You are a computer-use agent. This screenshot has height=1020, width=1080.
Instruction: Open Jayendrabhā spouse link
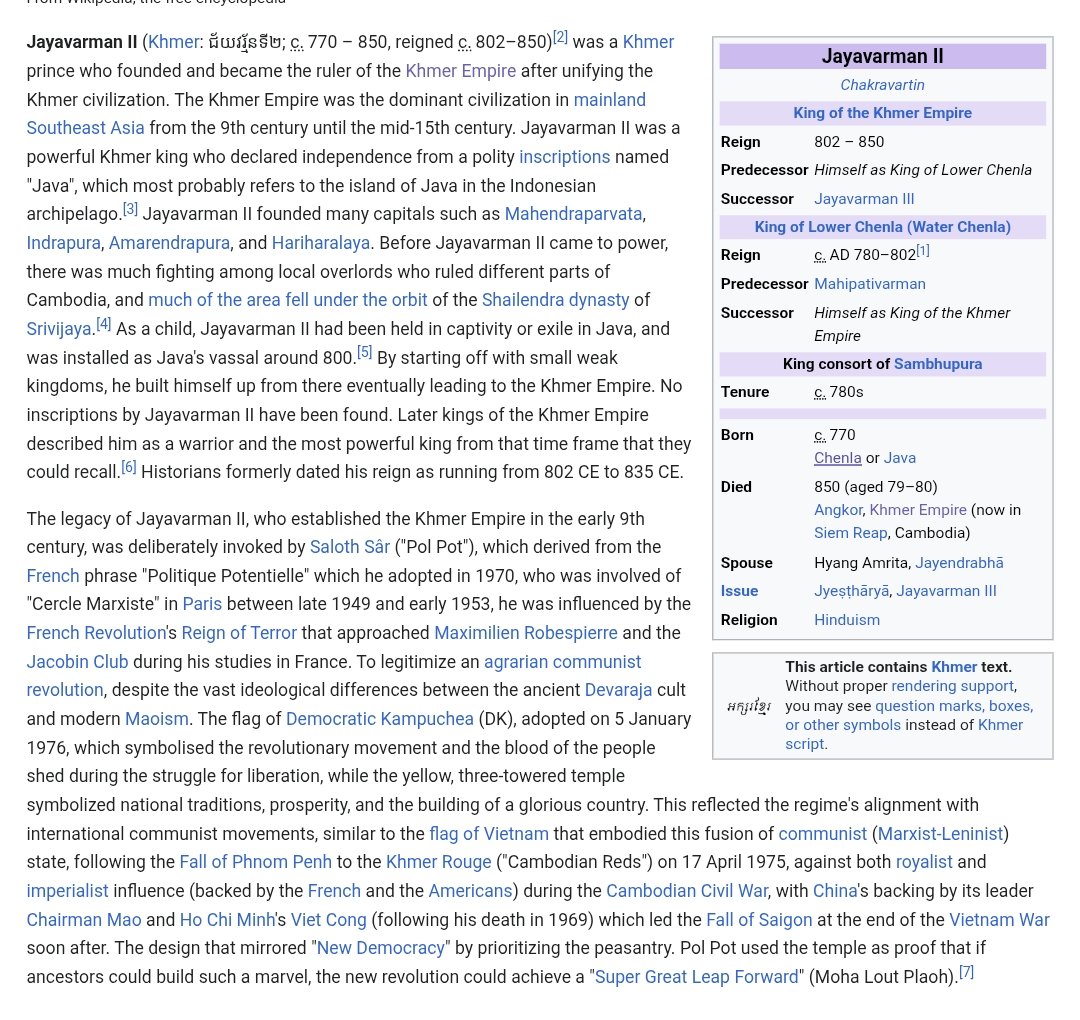click(x=959, y=563)
